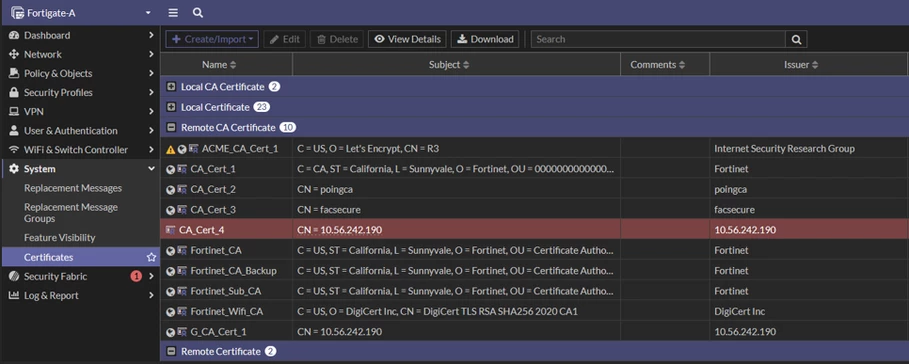Click the VPN monitor icon
This screenshot has width=909, height=364.
point(14,112)
